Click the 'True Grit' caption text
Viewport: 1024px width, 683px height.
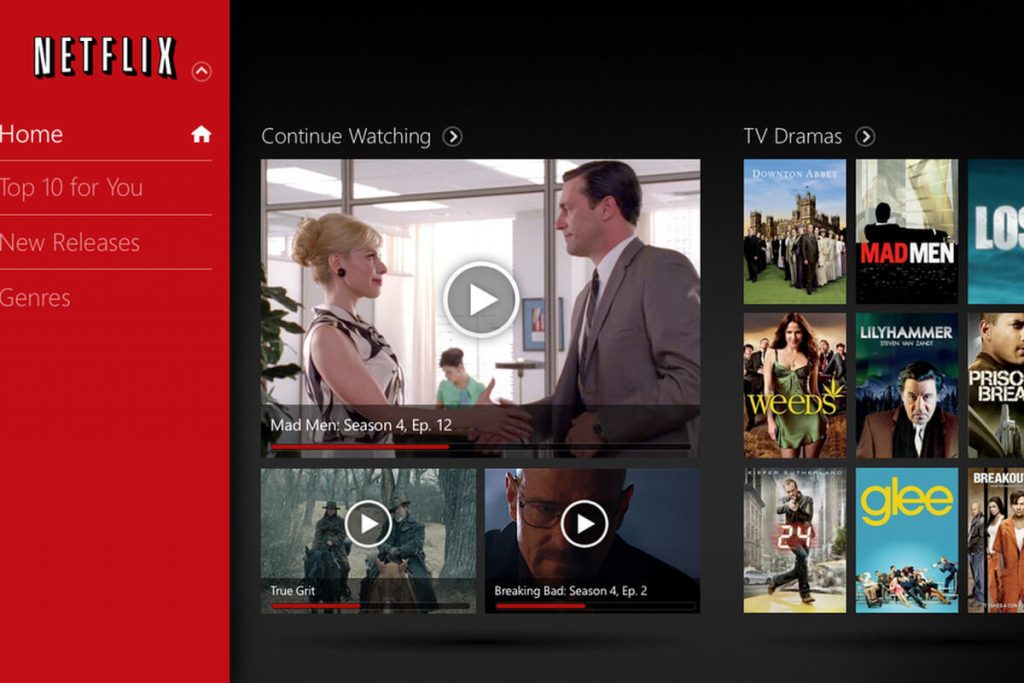[x=293, y=590]
